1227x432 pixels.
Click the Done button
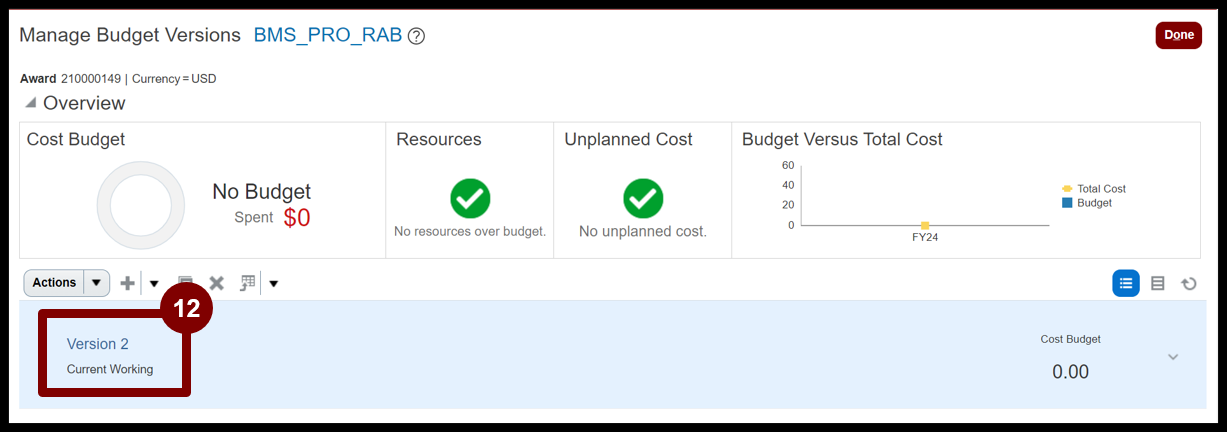(x=1179, y=35)
